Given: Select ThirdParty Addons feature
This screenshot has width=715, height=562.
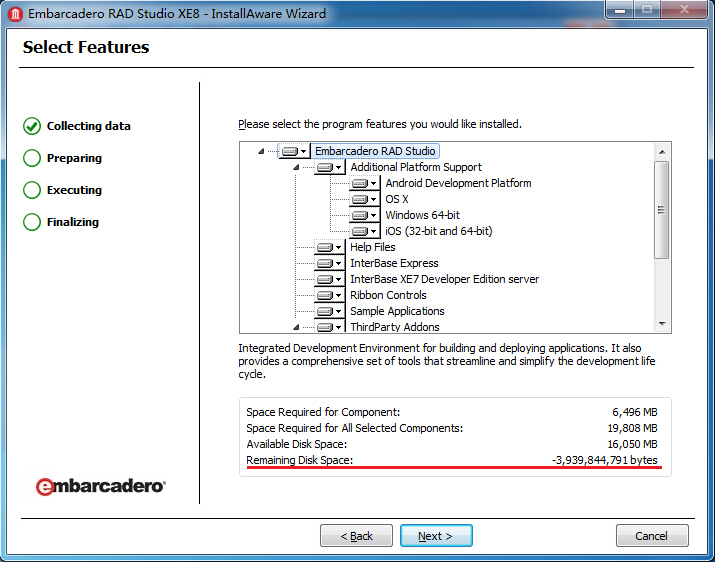Looking at the screenshot, I should (394, 327).
